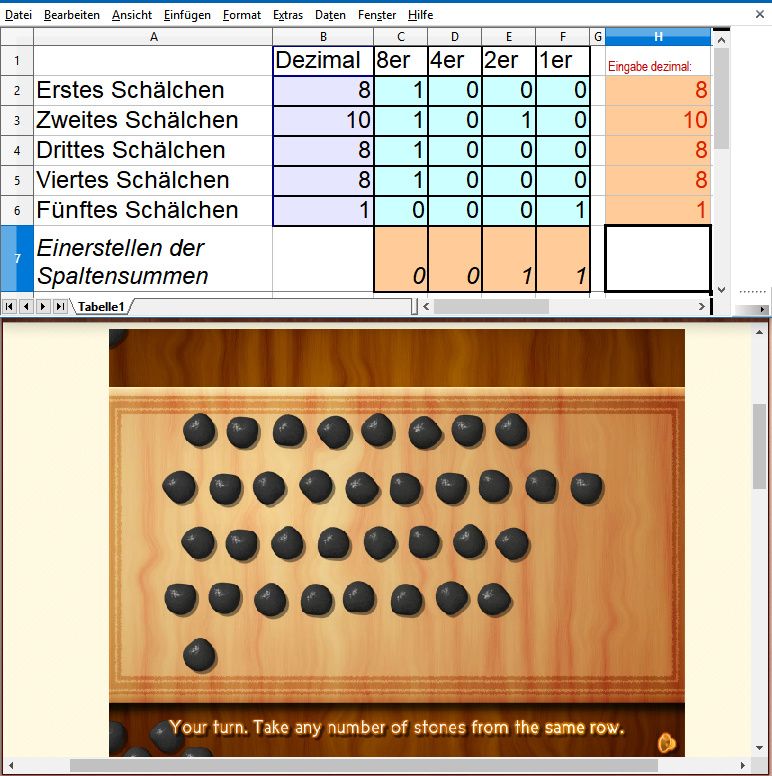Click game pane horizontal scrollbar left arrow
Viewport: 772px width, 776px height.
pyautogui.click(x=11, y=765)
